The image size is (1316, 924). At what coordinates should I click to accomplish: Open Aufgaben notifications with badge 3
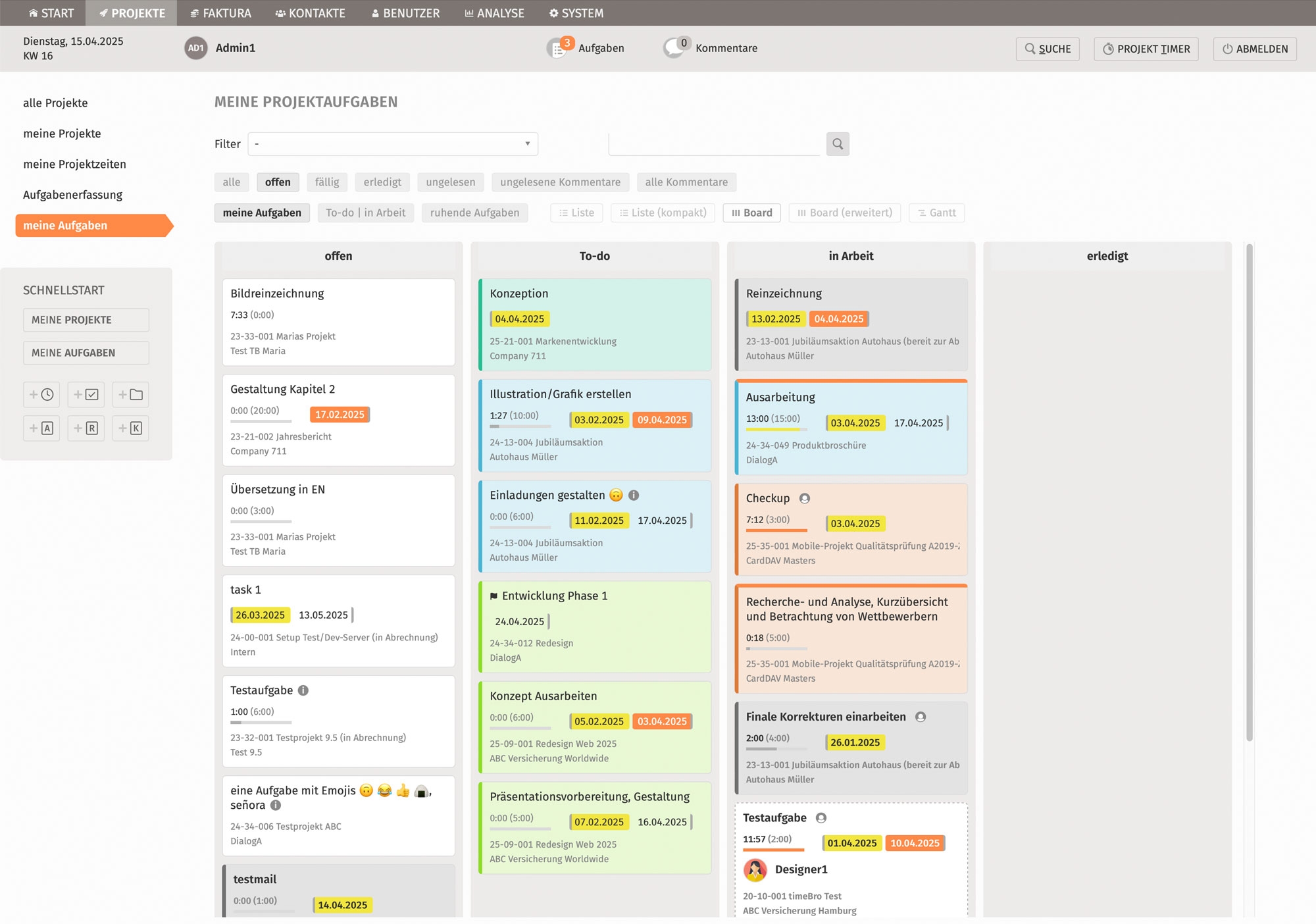[x=558, y=48]
